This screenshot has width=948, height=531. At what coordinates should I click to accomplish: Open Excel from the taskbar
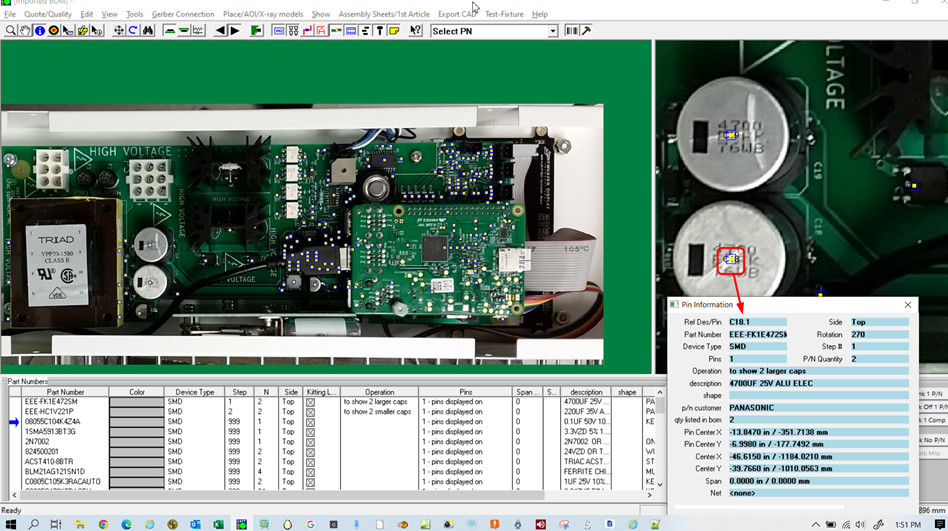(218, 524)
